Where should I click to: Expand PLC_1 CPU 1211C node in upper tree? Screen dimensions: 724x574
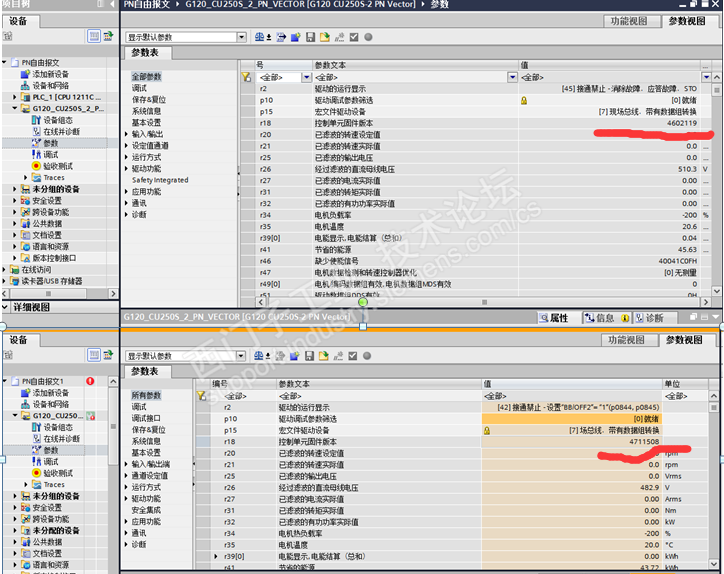(x=14, y=97)
